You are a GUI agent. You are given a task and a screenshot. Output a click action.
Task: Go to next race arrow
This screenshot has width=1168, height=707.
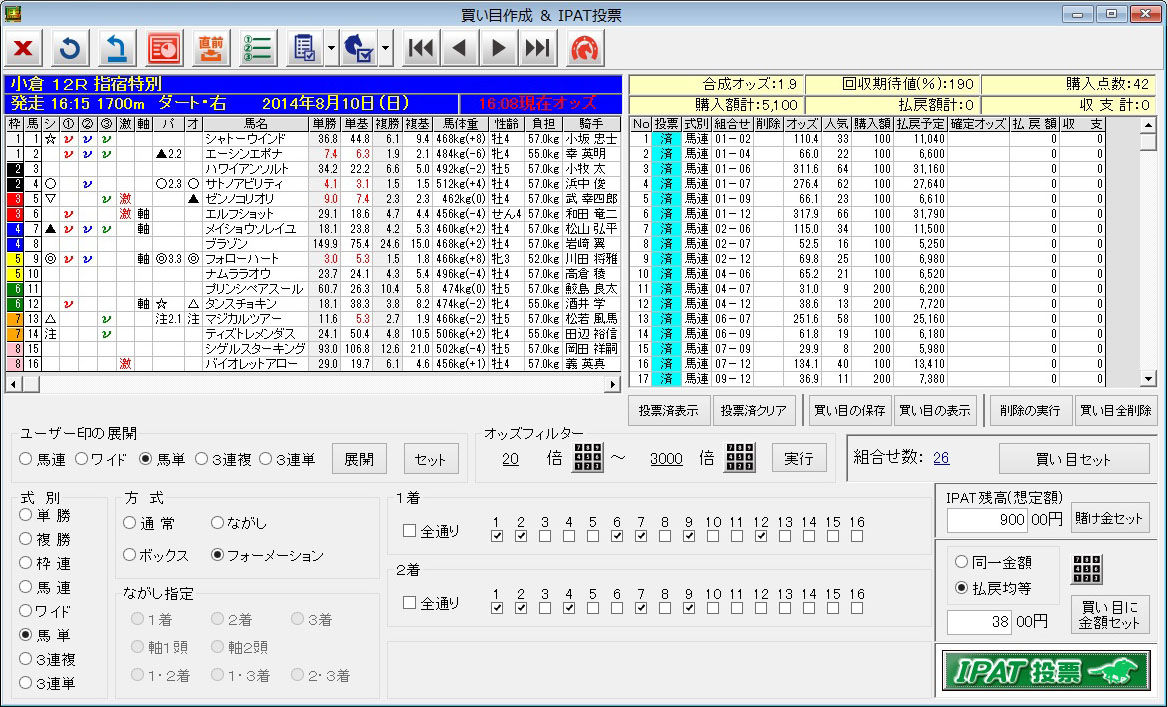tap(498, 49)
